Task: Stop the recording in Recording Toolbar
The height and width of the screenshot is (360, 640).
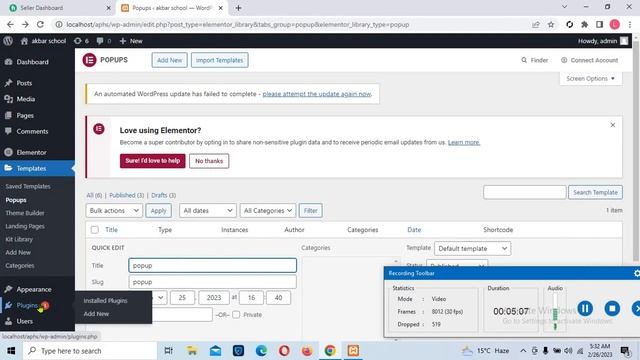Action: (612, 308)
